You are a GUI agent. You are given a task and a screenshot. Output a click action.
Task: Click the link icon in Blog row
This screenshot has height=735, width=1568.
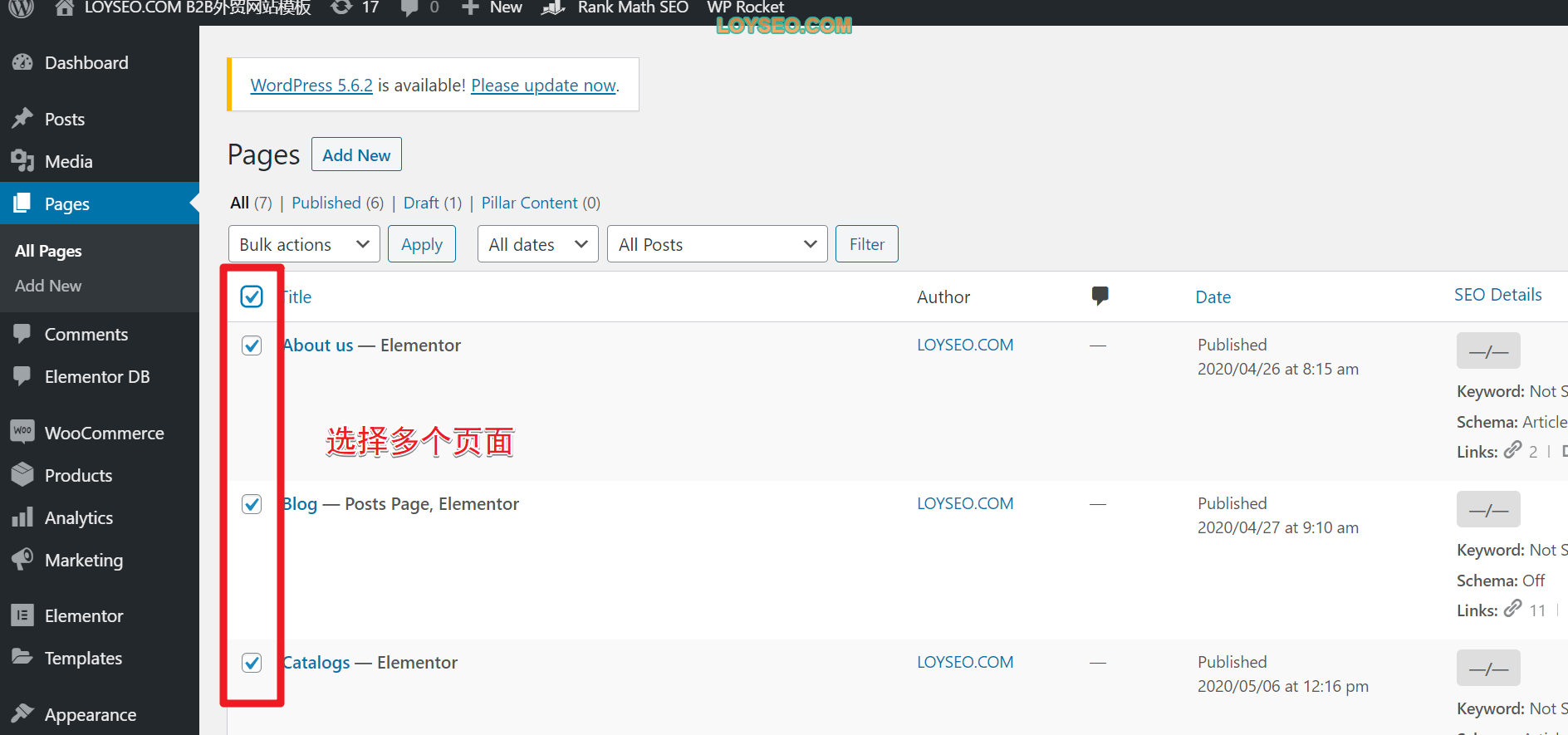(1513, 609)
